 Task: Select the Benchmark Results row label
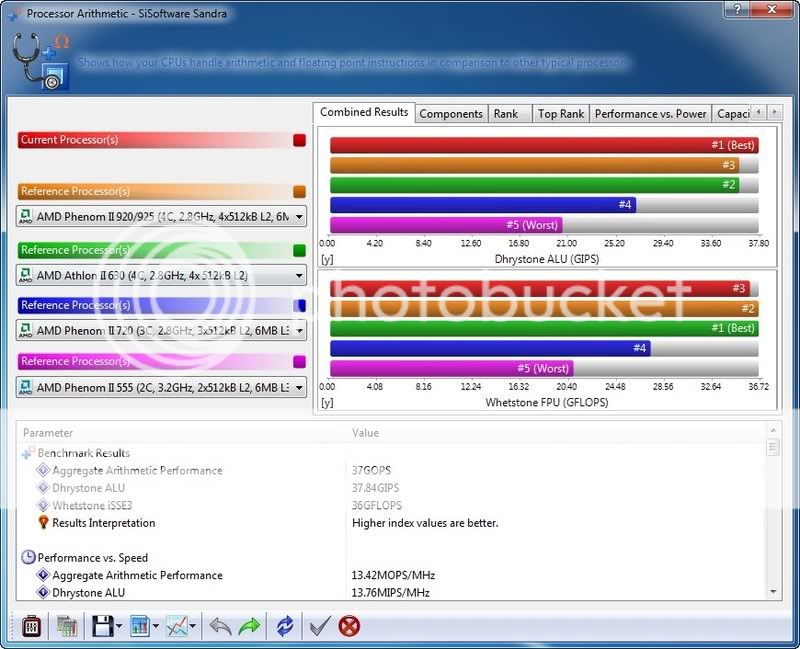coord(84,453)
